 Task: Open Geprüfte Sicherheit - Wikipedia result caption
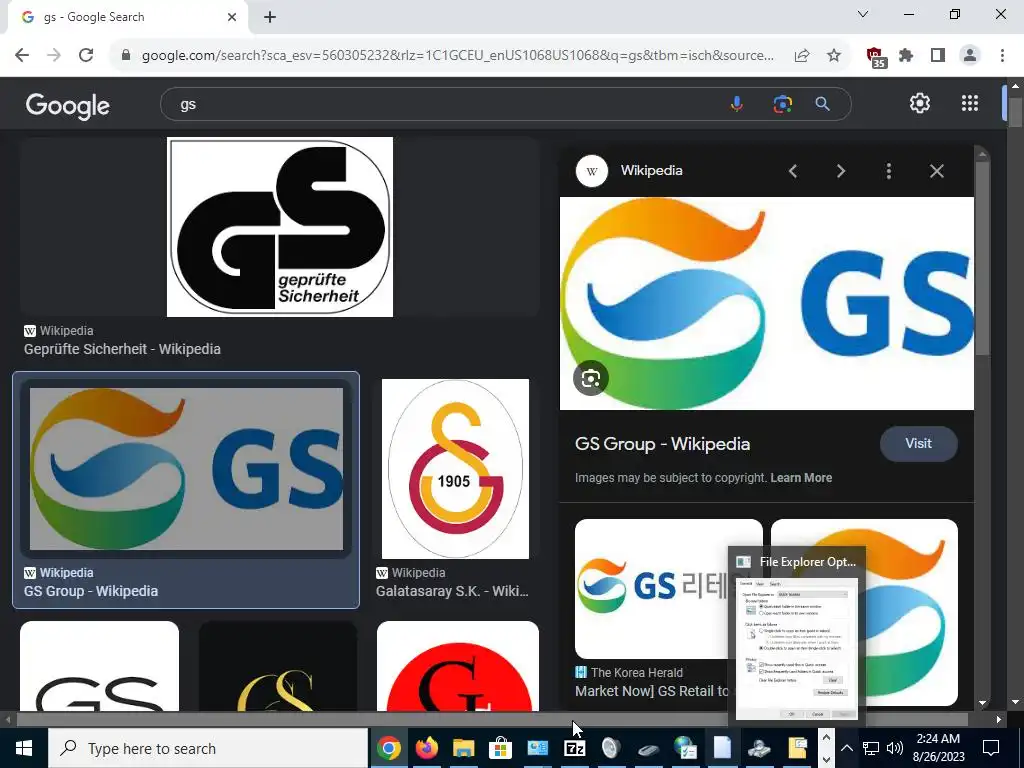point(122,349)
